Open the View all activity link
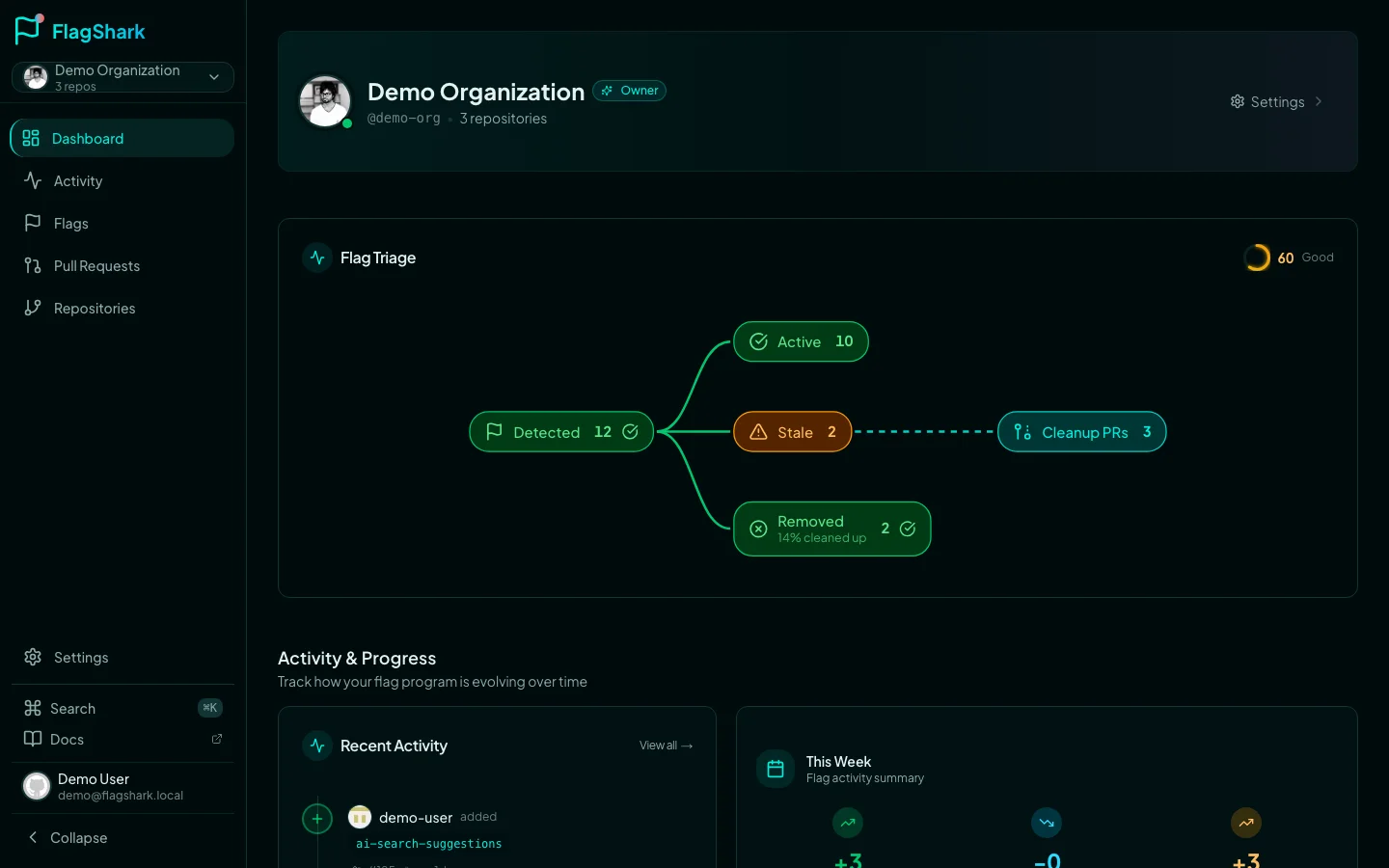 coord(666,746)
